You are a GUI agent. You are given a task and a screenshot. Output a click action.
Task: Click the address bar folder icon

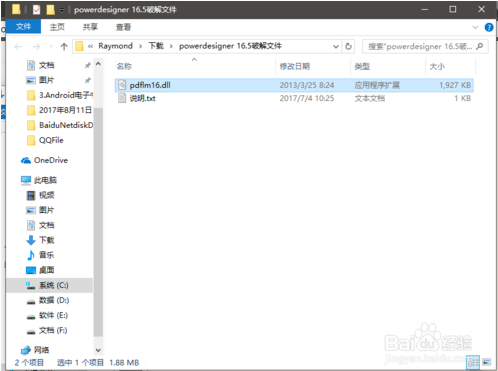coord(79,46)
